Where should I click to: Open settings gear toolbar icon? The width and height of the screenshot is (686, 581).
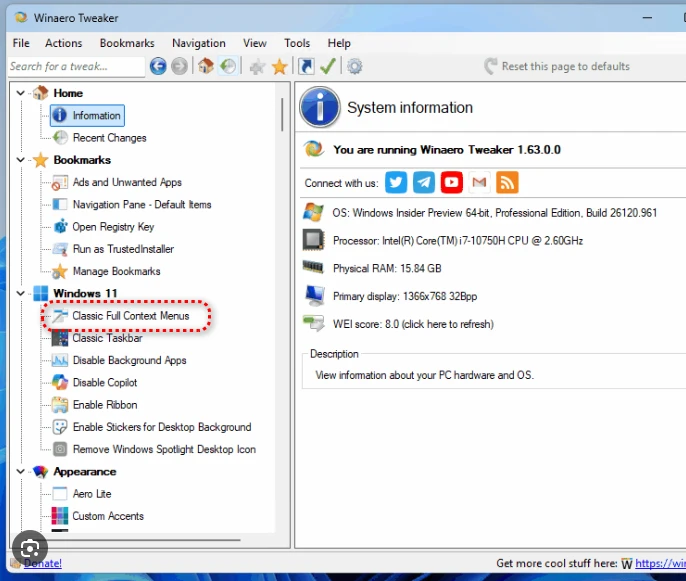point(354,66)
